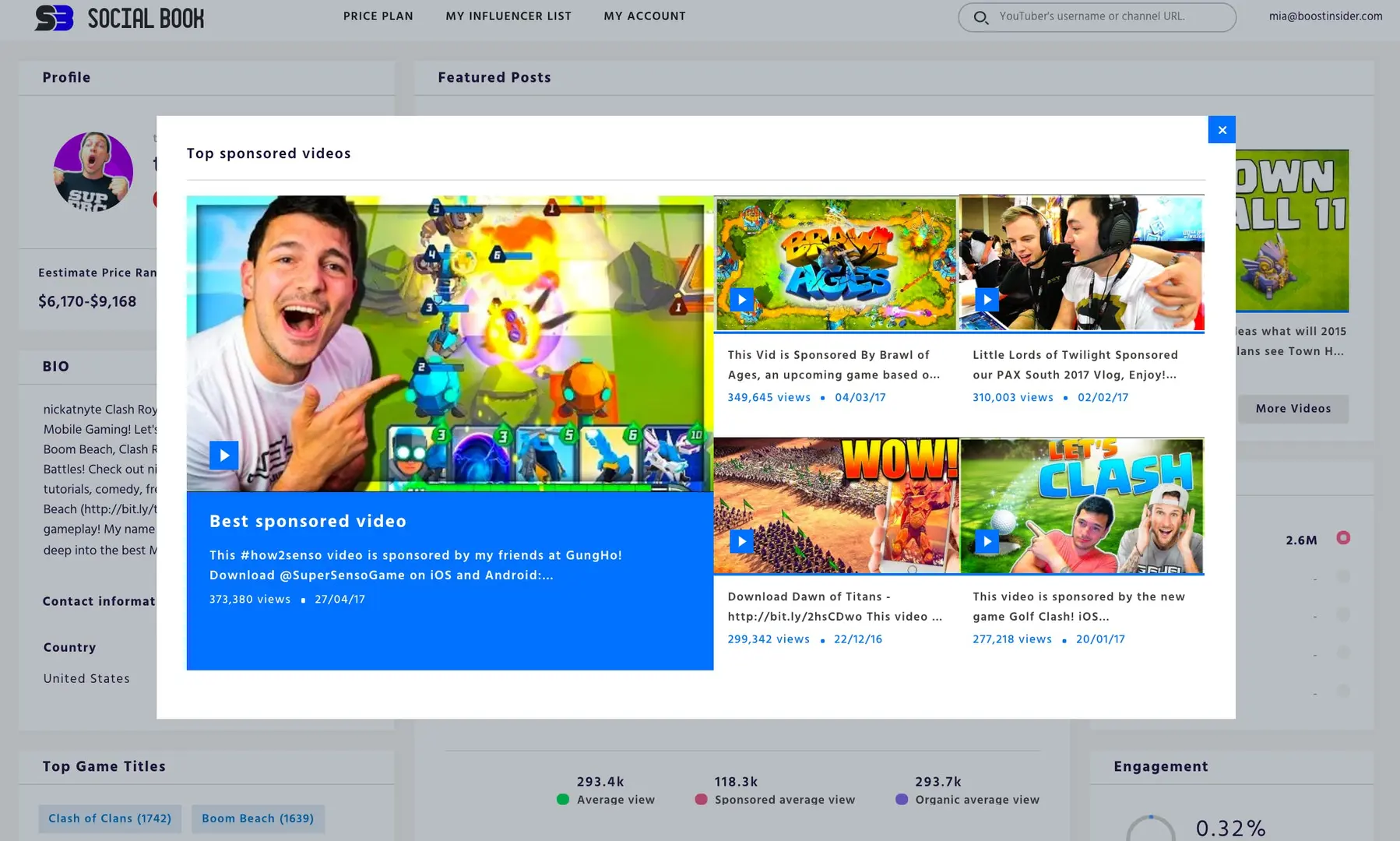Select the red radio circle beside 2.6M
This screenshot has height=841, width=1400.
point(1343,538)
